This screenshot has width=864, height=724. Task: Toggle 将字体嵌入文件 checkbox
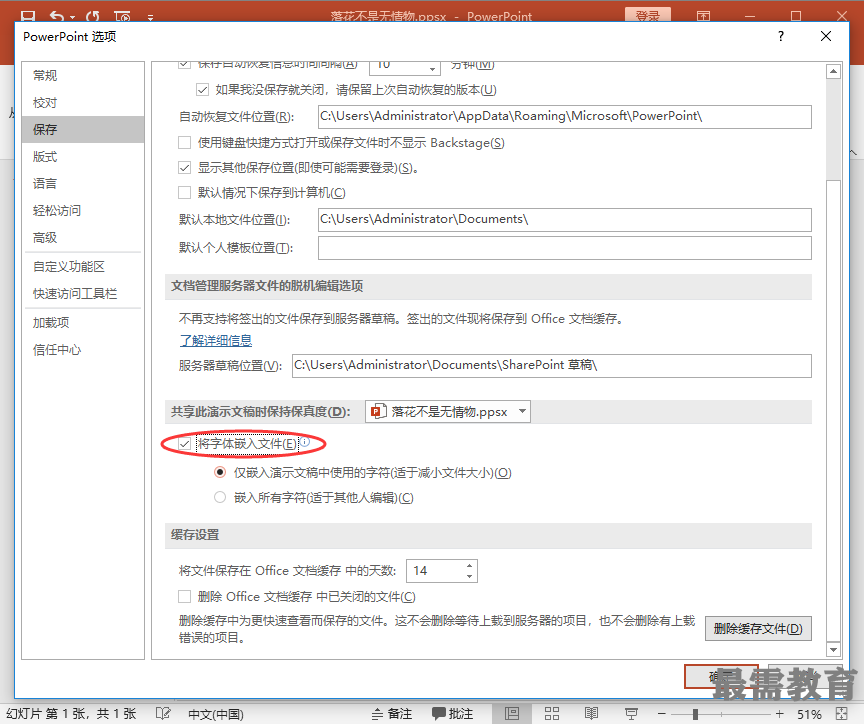(x=185, y=444)
